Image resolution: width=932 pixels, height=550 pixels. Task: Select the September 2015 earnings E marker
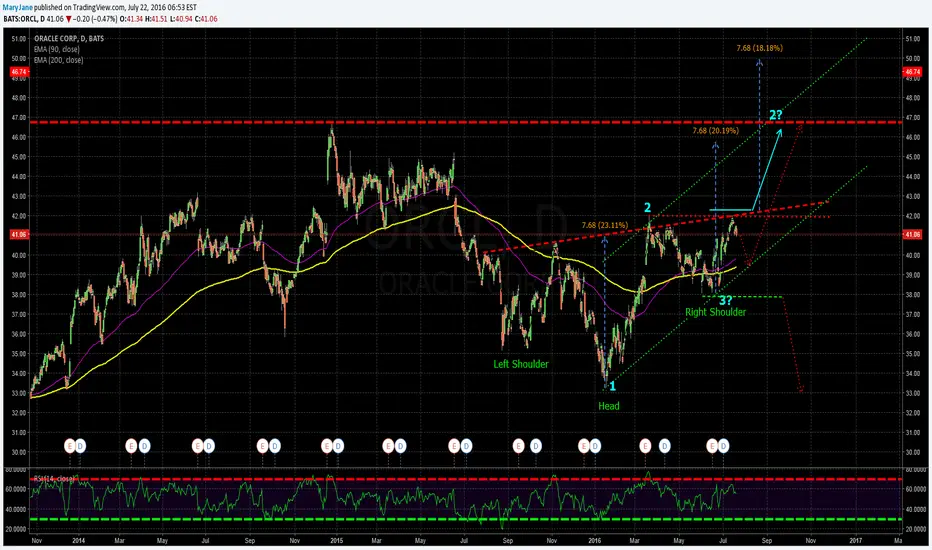(x=518, y=445)
